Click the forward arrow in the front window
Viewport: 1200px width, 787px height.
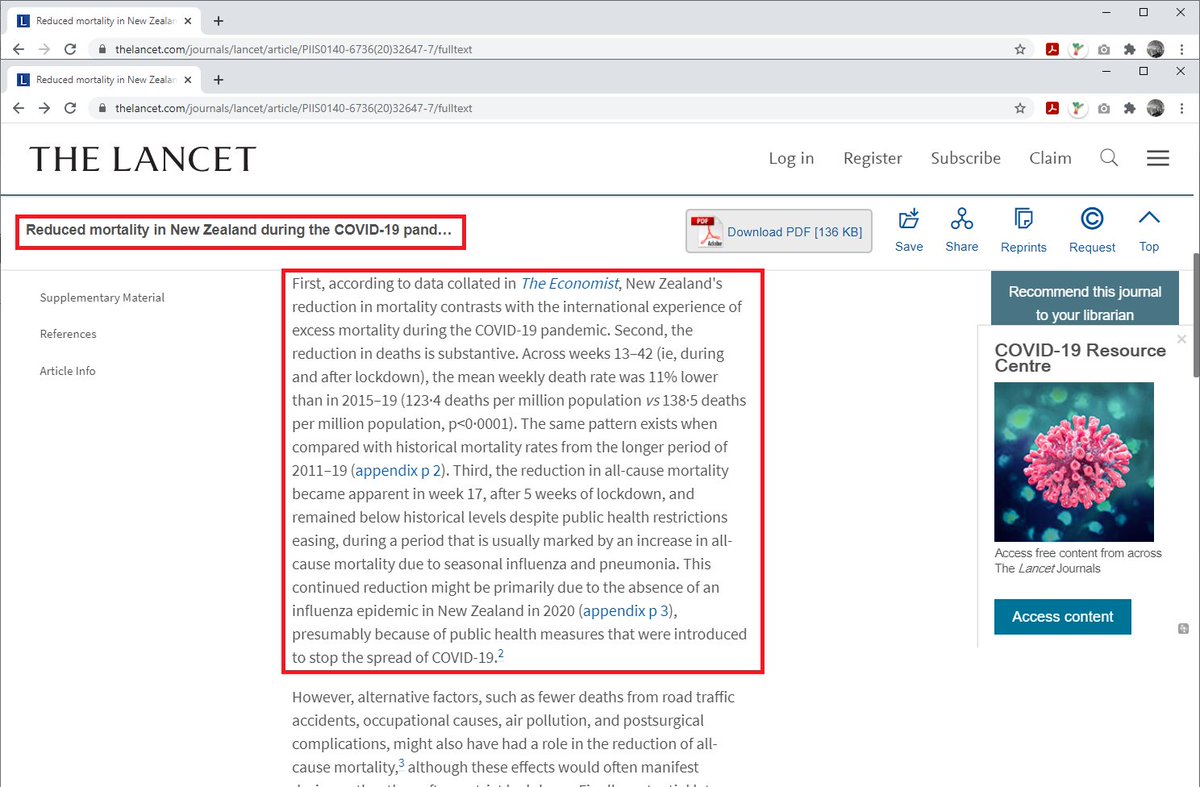click(x=45, y=108)
